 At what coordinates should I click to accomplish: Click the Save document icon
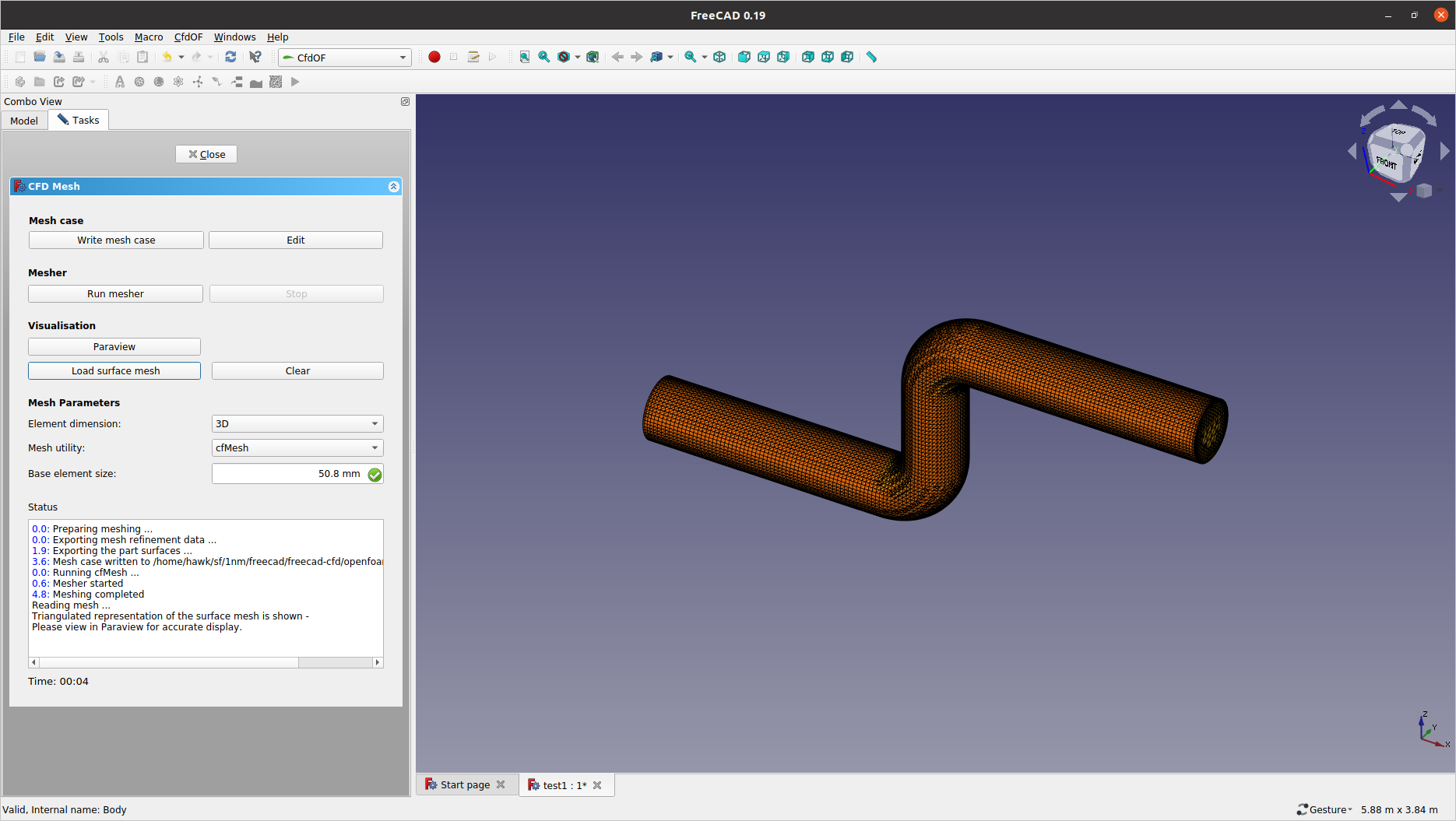click(x=59, y=57)
